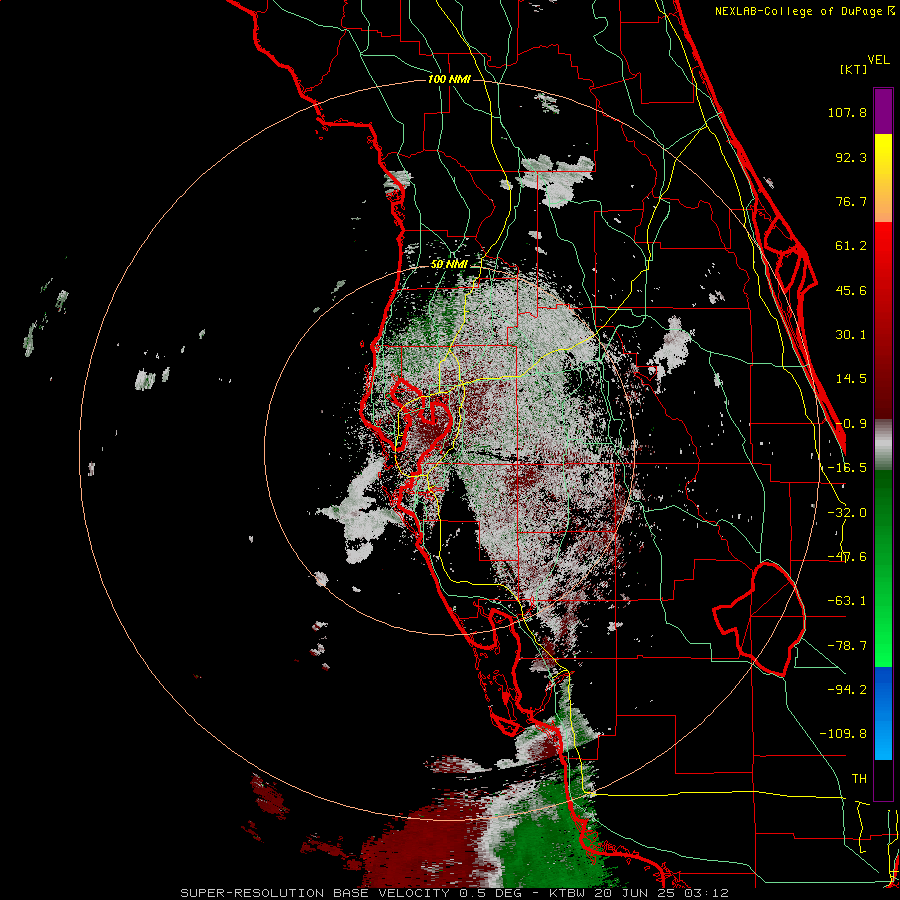This screenshot has height=900, width=900.
Task: Select the 92.3 legend value
Action: tap(851, 157)
